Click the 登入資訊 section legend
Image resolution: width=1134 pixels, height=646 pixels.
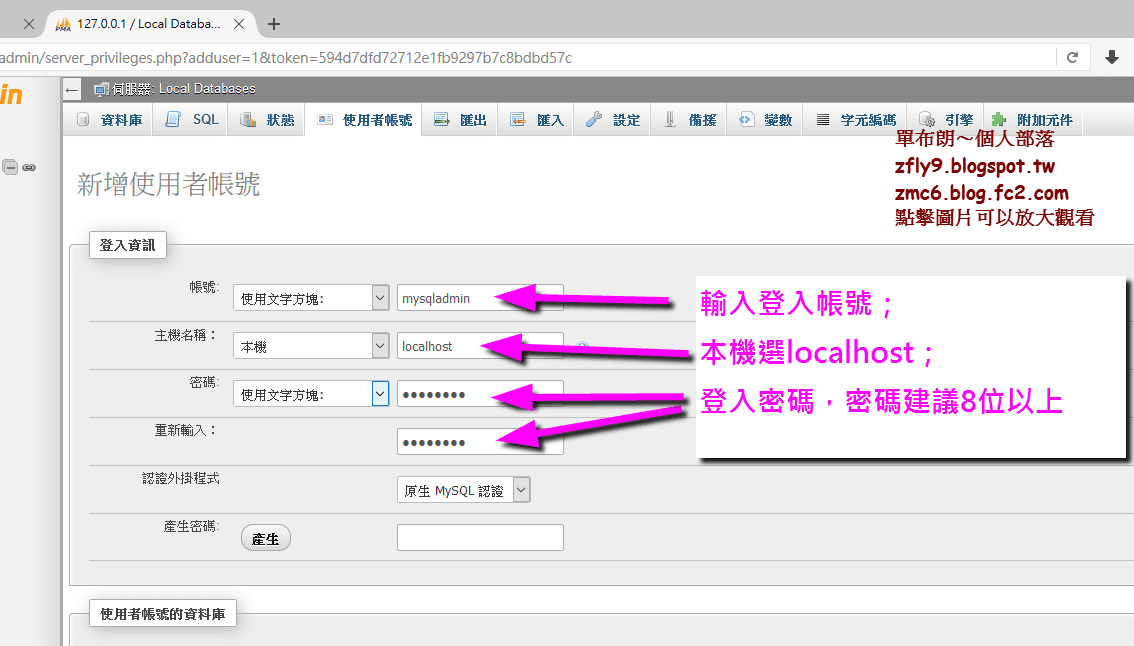127,245
